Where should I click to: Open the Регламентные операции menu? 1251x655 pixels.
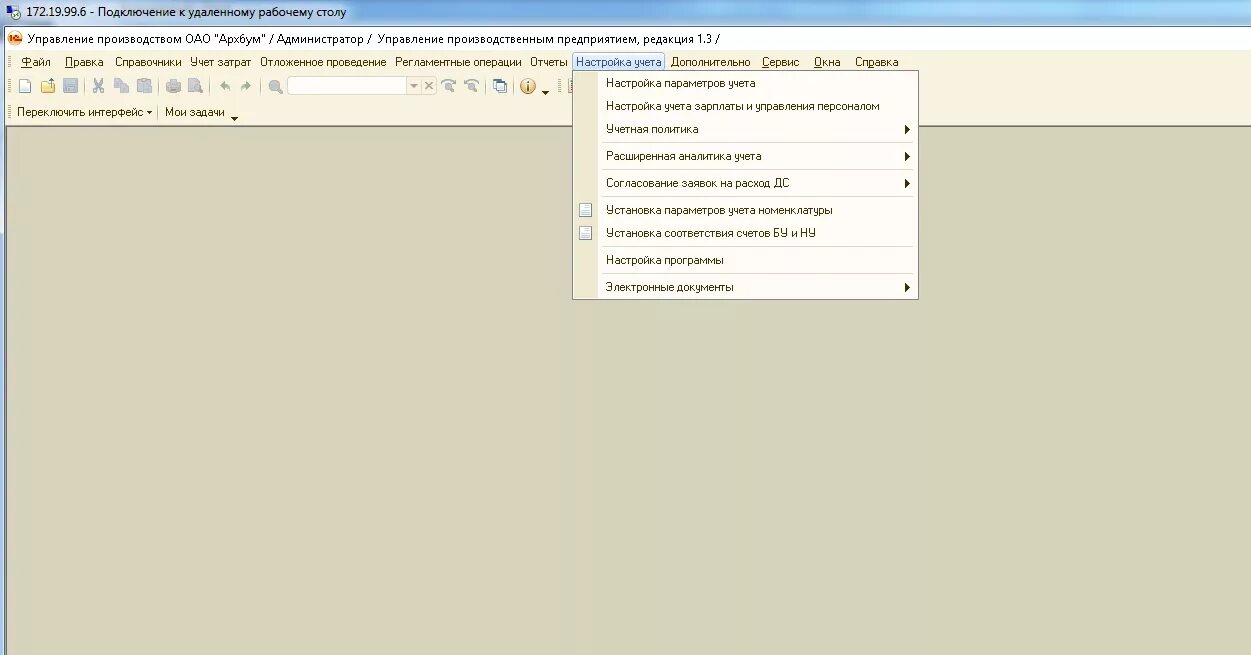coord(458,62)
